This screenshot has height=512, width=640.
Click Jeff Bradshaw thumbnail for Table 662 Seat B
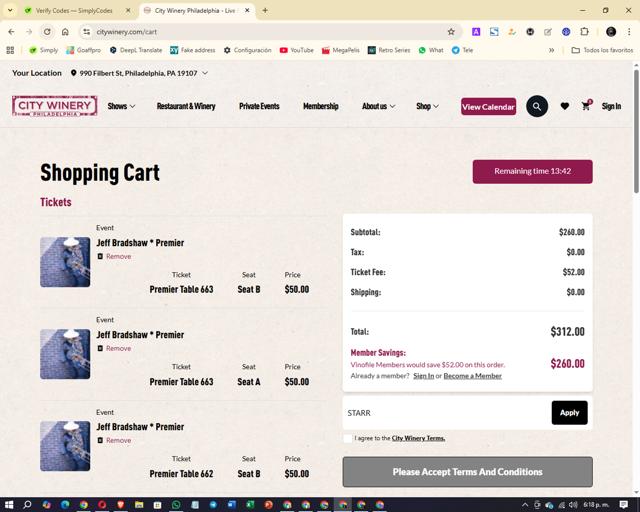(x=65, y=446)
